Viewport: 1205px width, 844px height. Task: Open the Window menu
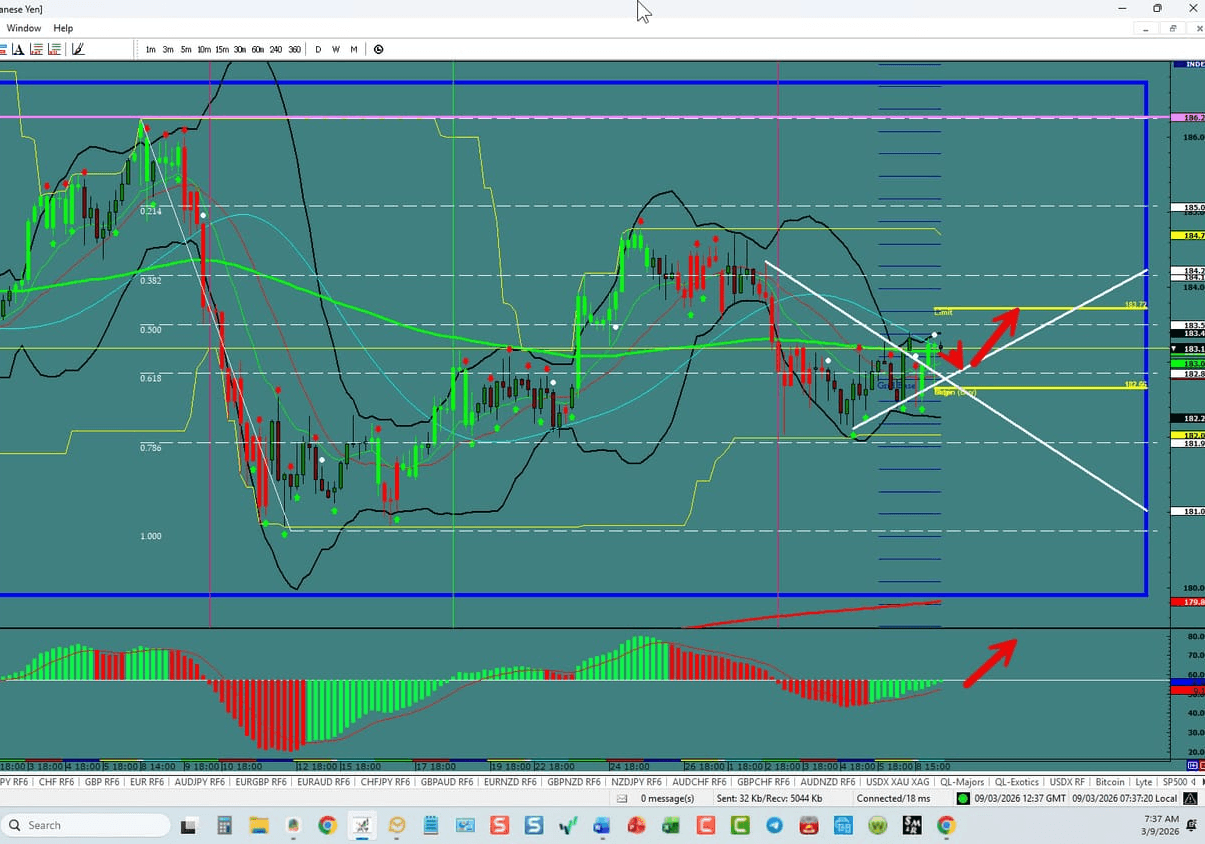coord(23,28)
